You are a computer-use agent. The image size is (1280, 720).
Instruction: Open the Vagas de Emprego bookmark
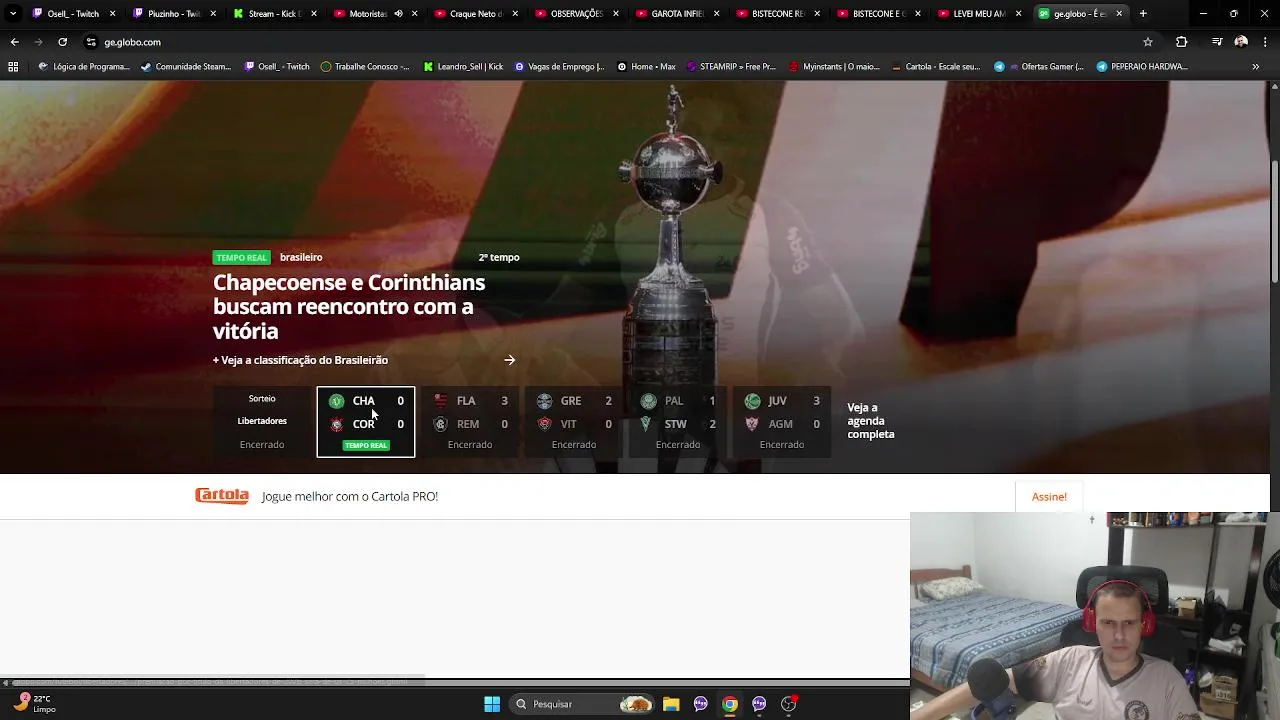click(x=559, y=67)
